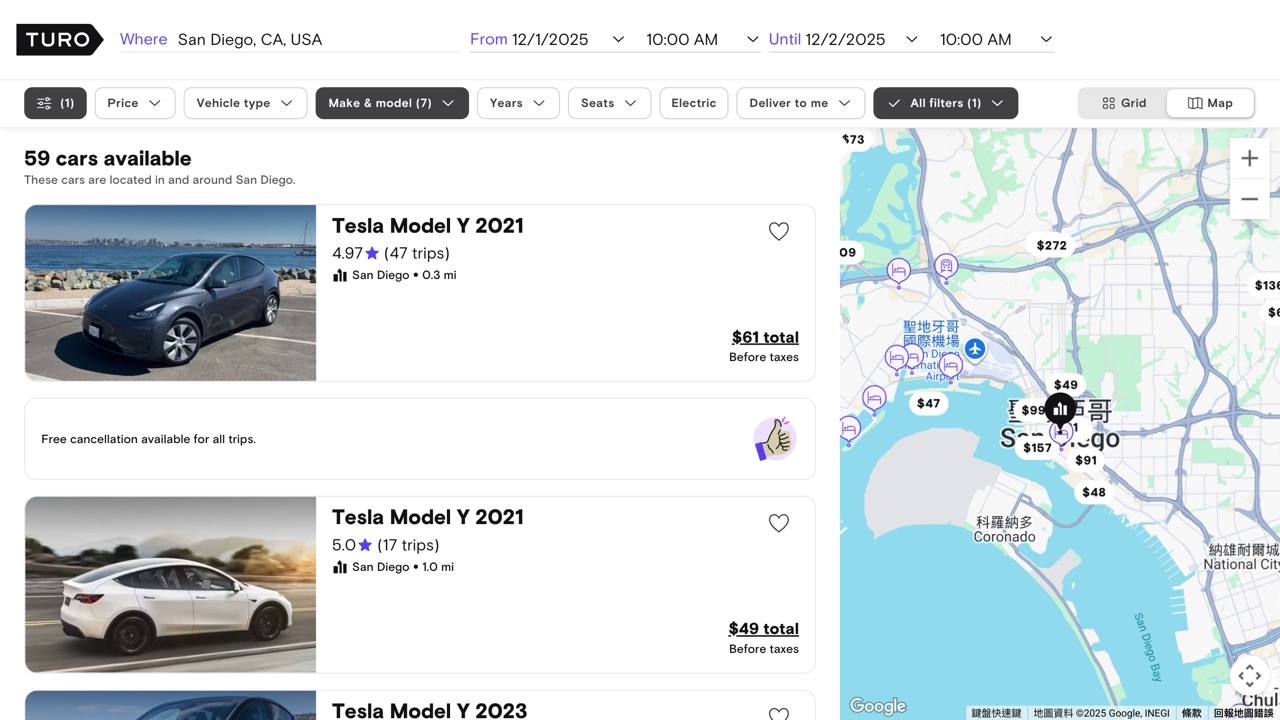This screenshot has width=1280, height=720.
Task: Save the $49 Tesla Model Y to favorites
Action: pos(779,523)
